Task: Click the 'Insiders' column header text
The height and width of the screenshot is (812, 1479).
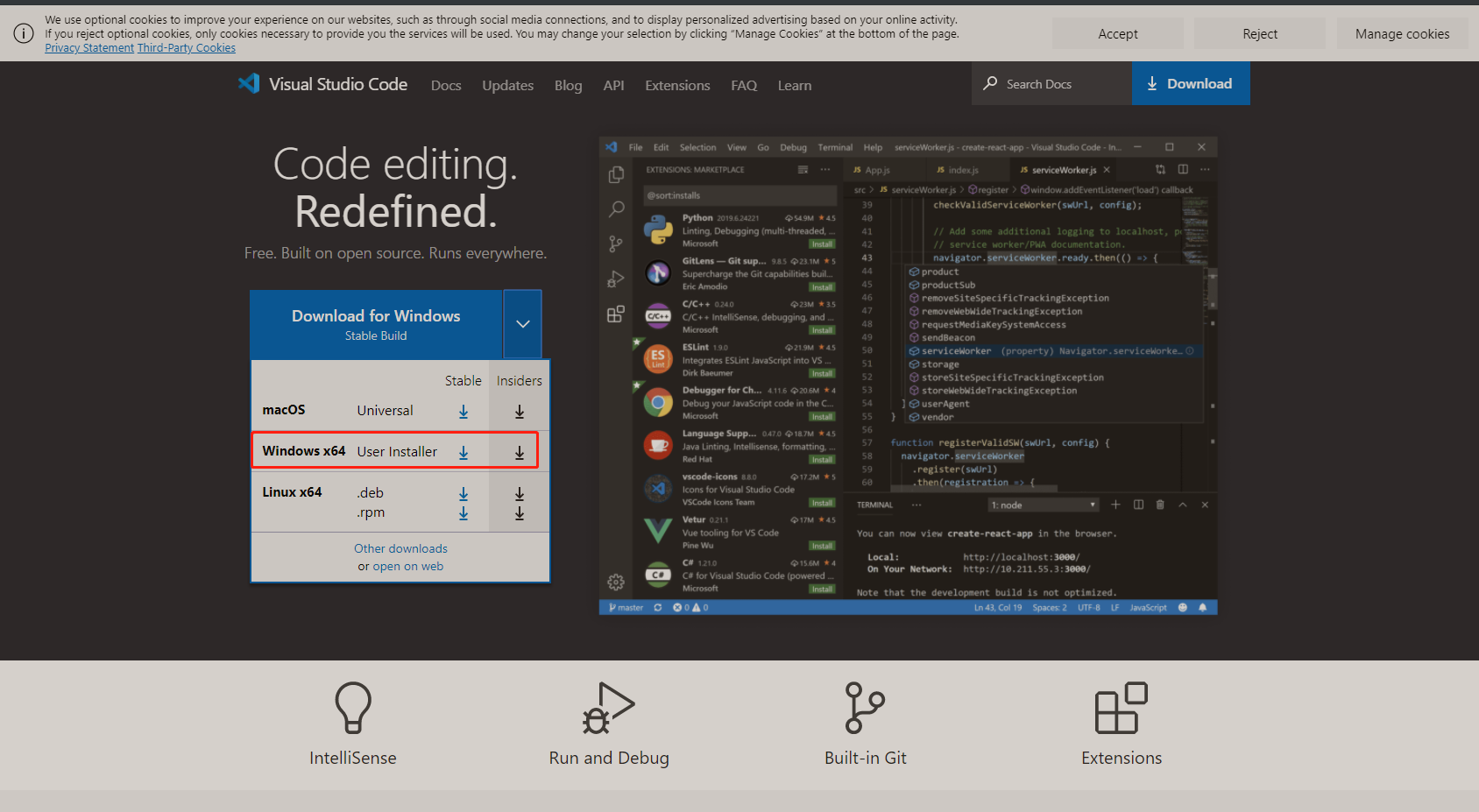Action: coord(520,381)
